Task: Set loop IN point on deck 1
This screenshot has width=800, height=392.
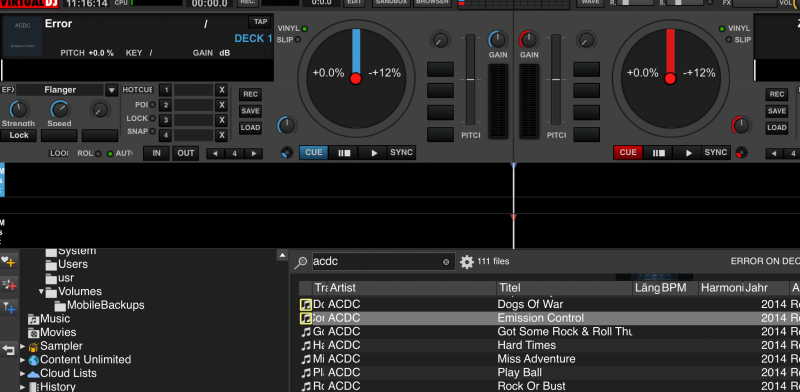Action: [156, 154]
